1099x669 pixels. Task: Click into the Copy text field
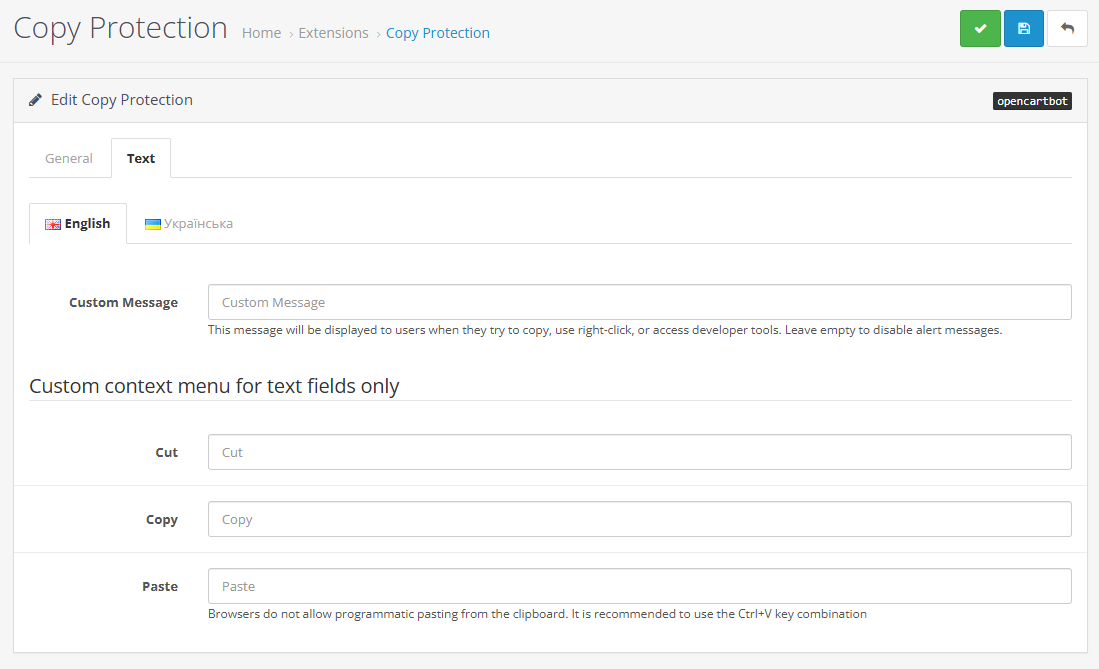(639, 519)
